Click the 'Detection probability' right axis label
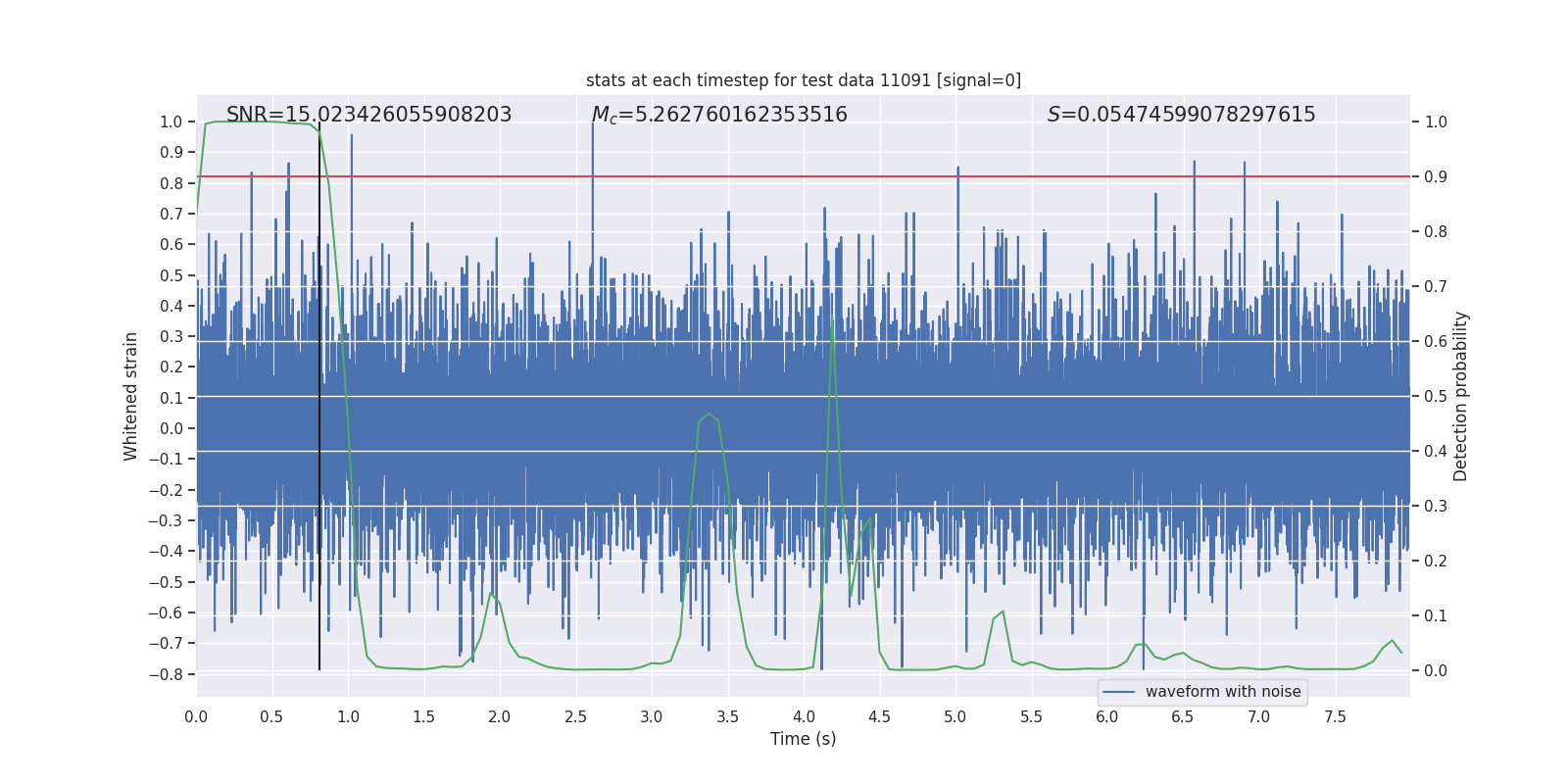This screenshot has width=1568, height=784. [x=1461, y=396]
